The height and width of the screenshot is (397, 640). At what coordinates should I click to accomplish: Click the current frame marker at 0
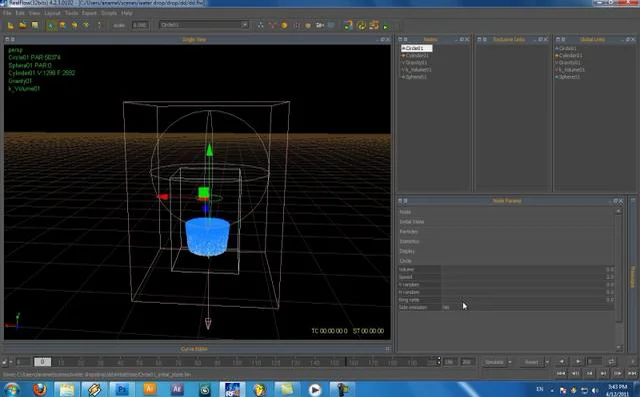[x=42, y=362]
